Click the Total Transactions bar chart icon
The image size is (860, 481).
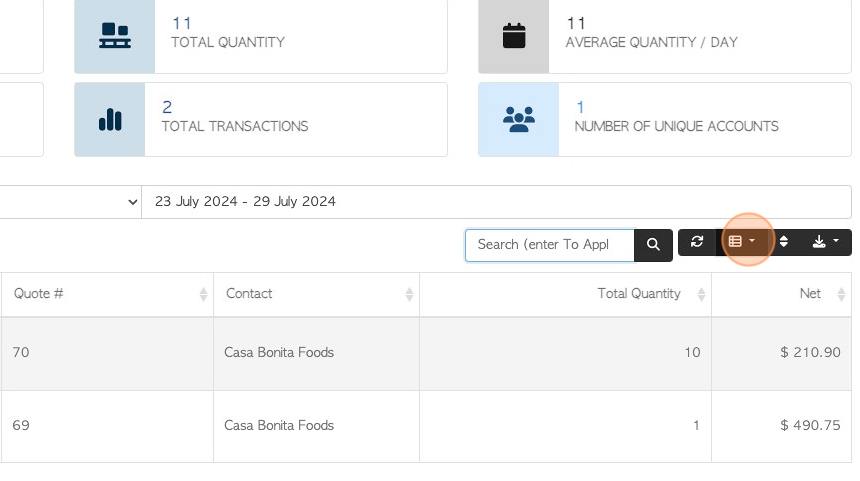pyautogui.click(x=110, y=120)
